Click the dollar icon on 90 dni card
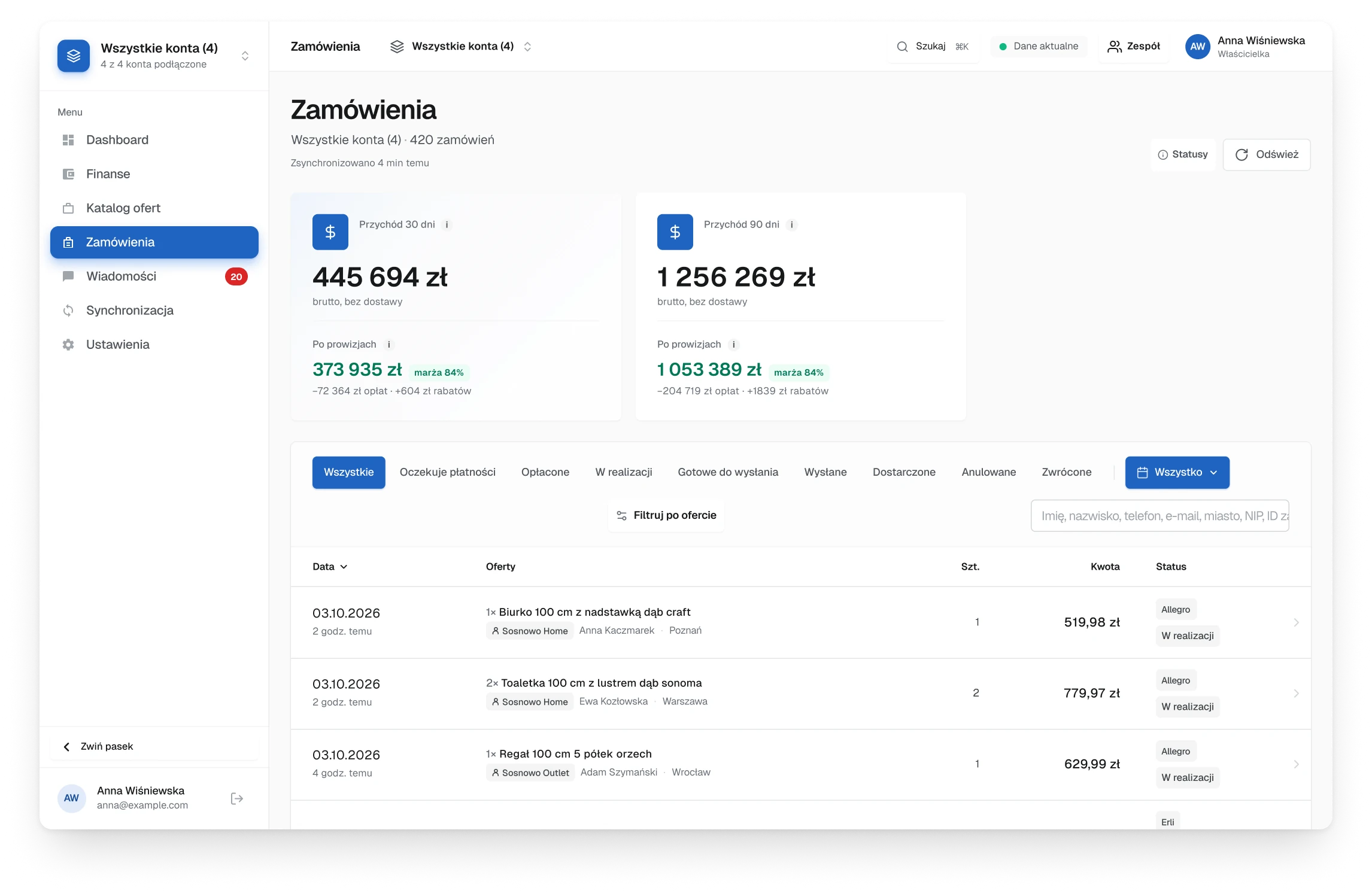1372x894 pixels. tap(675, 232)
